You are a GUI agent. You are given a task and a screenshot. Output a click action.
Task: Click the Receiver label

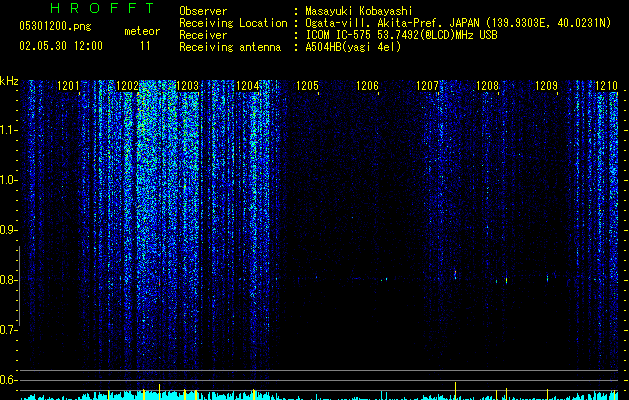(203, 35)
